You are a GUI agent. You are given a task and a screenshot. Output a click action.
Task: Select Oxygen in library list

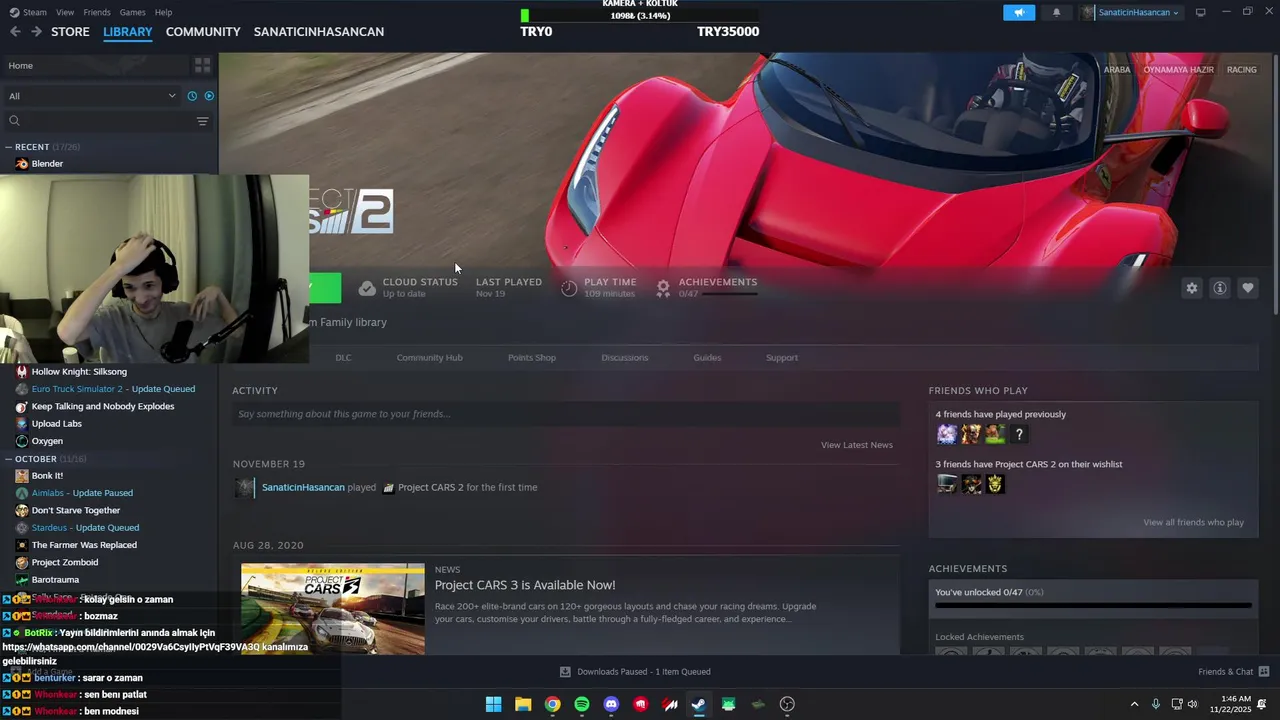click(47, 441)
